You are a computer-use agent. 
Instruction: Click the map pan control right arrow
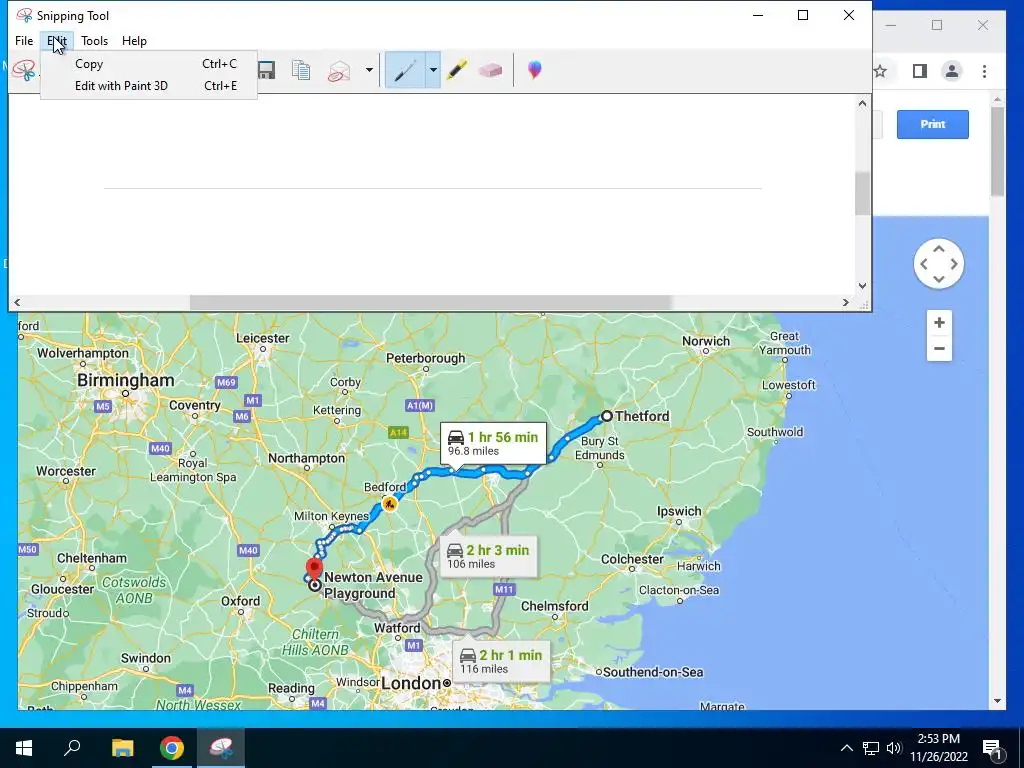pyautogui.click(x=954, y=264)
